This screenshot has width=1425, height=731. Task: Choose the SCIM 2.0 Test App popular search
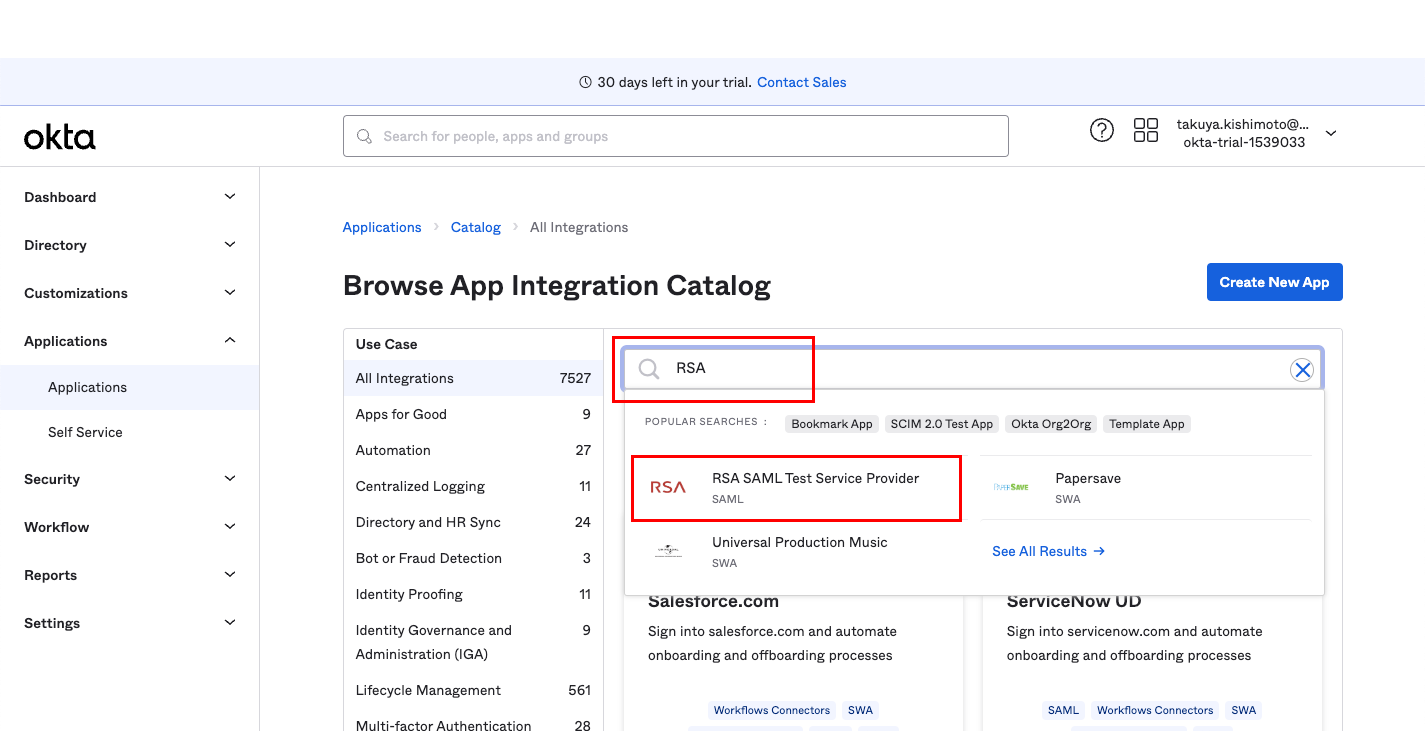tap(941, 424)
